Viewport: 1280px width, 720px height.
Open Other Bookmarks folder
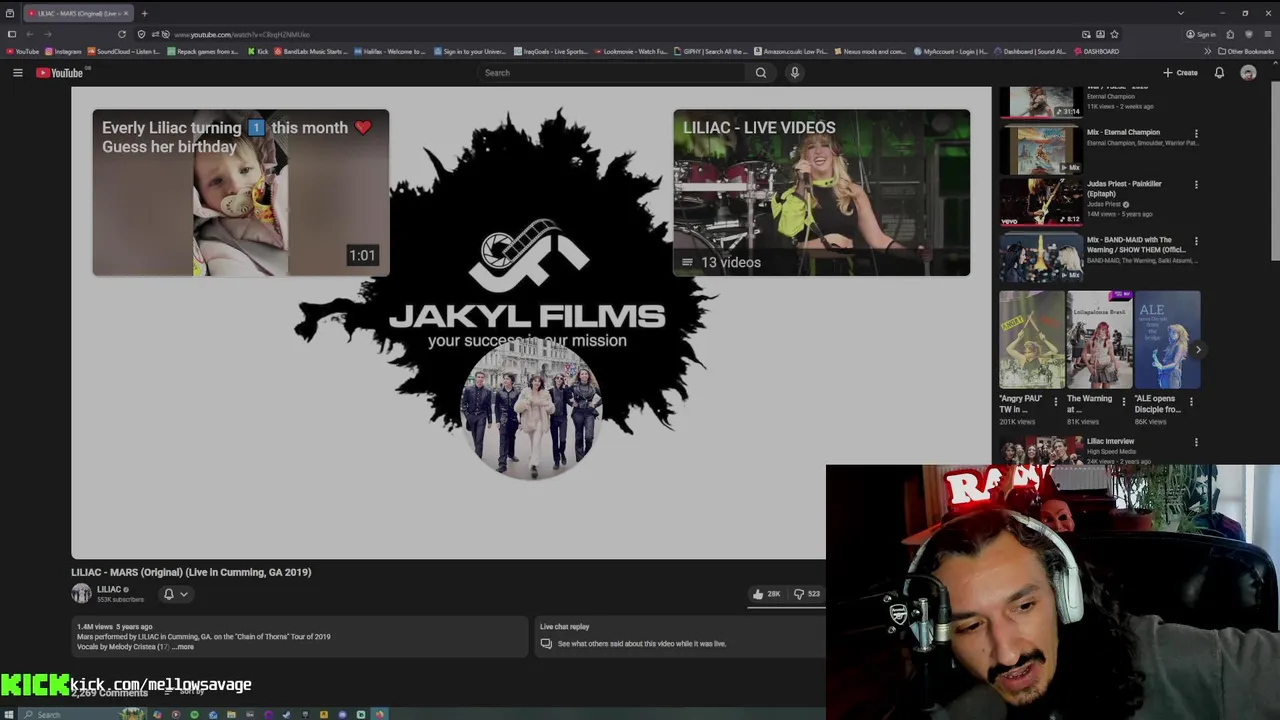coord(1246,51)
